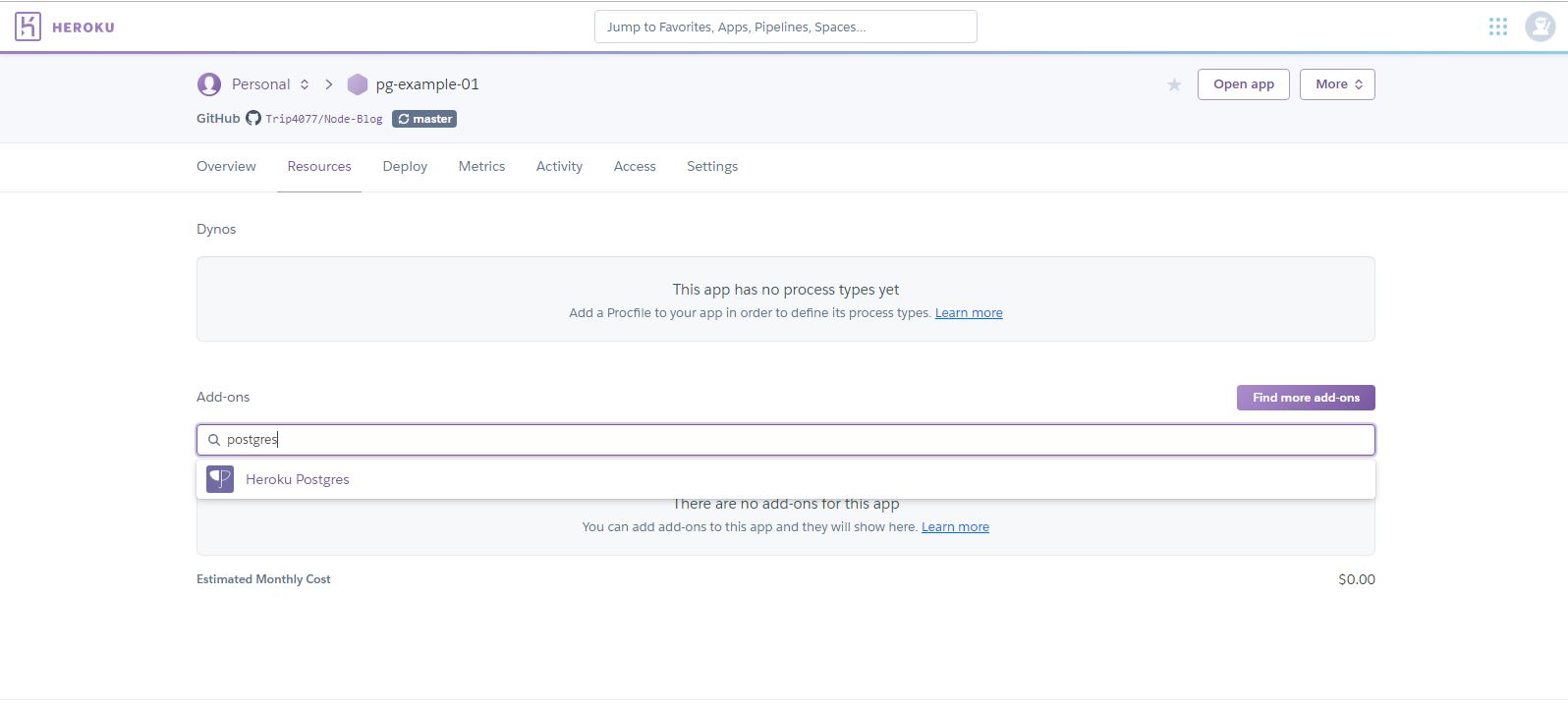
Task: Click the $0.00 cost value
Action: [1357, 579]
